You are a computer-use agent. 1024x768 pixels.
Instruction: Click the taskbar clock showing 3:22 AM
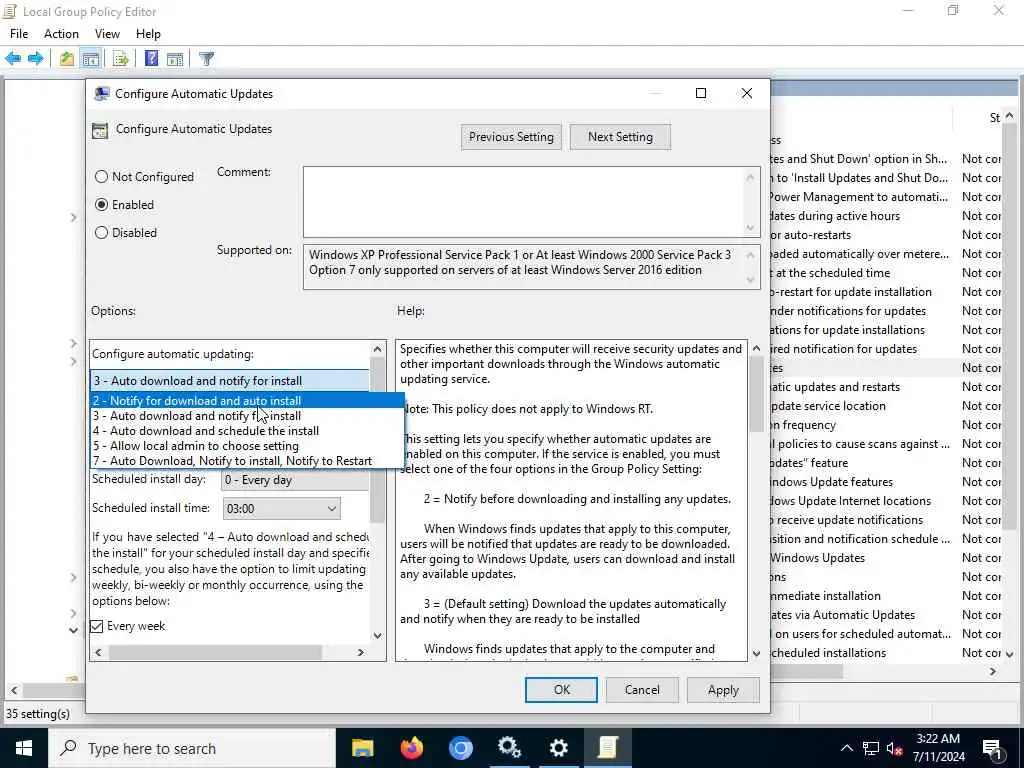[x=938, y=748]
